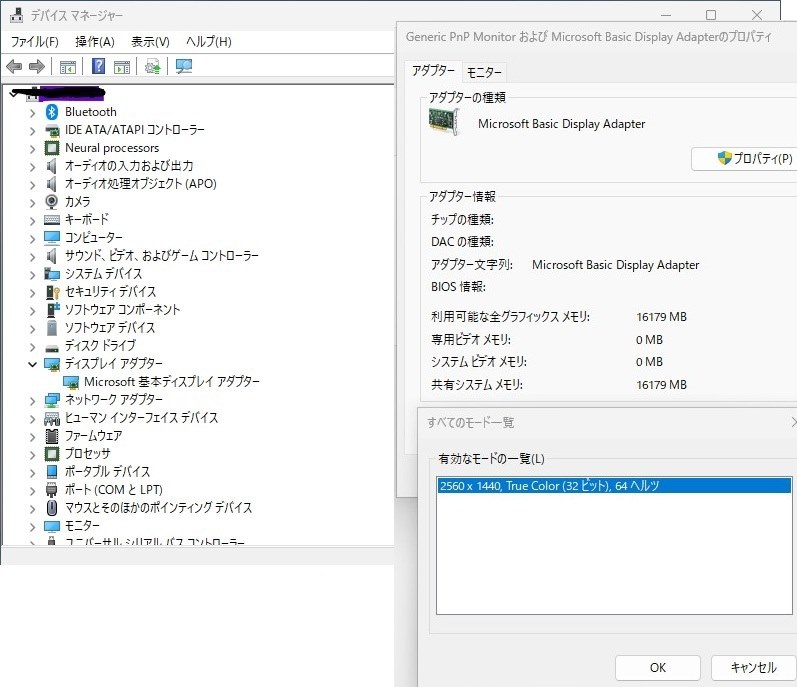Image resolution: width=797 pixels, height=687 pixels.
Task: Open the ヘルプ(H) menu
Action: pyautogui.click(x=209, y=42)
